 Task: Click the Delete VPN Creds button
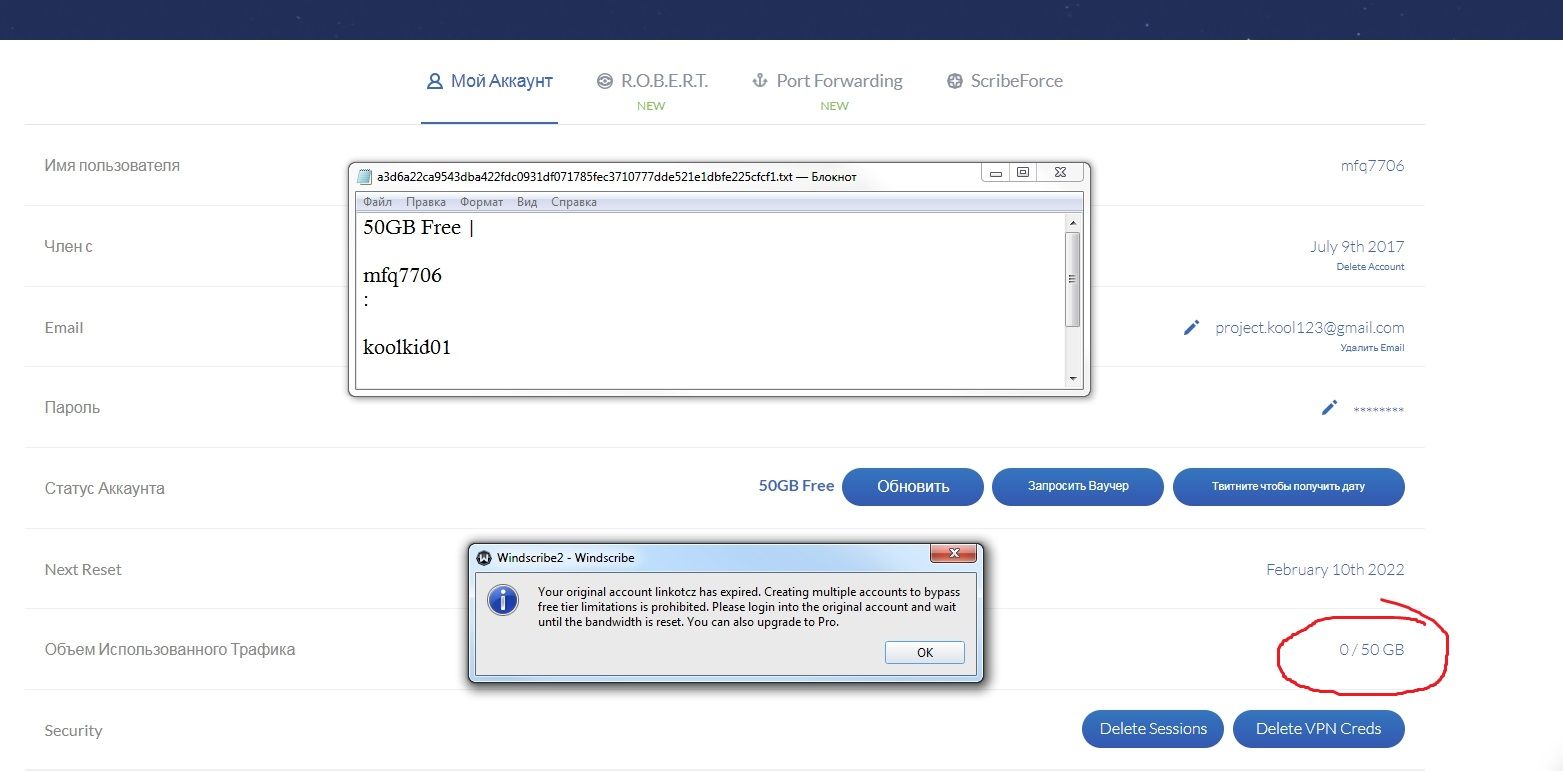pos(1318,729)
